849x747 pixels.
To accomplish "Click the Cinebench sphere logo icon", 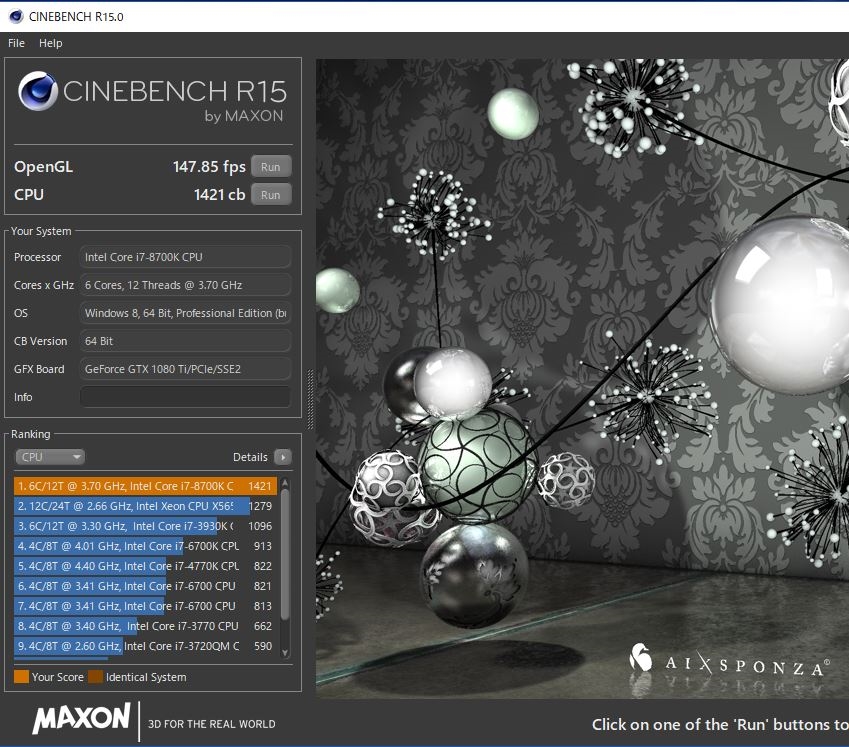I will (38, 91).
